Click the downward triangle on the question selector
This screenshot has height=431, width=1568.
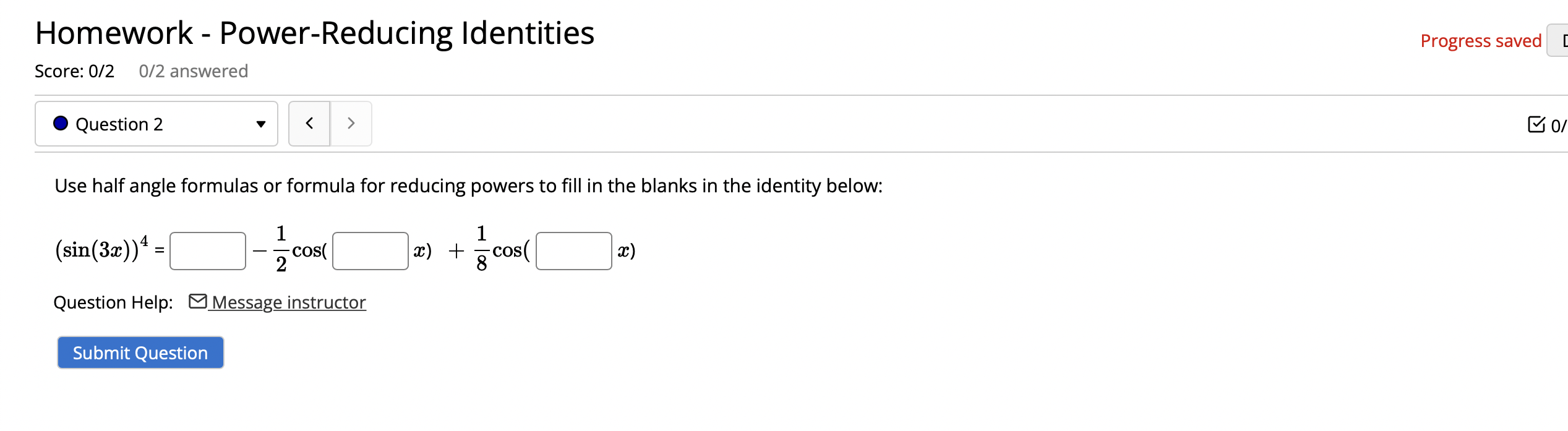tap(262, 124)
